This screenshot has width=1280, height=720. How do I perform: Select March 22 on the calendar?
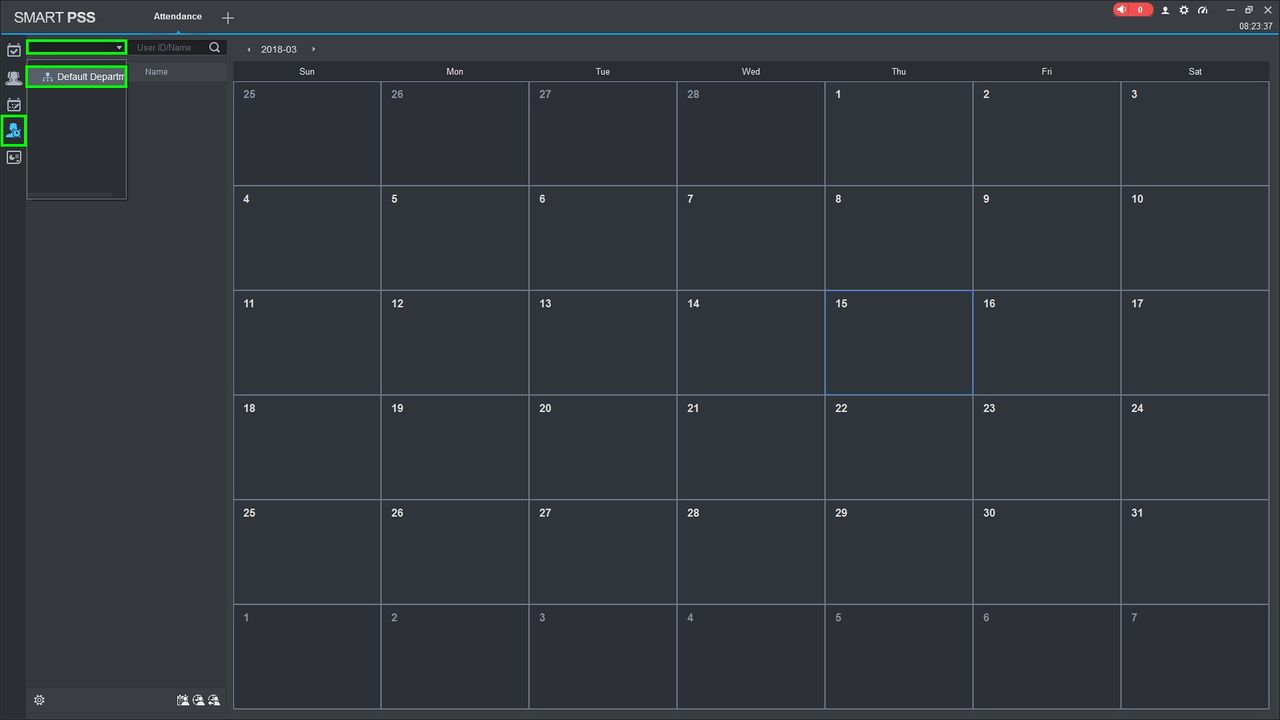click(898, 447)
